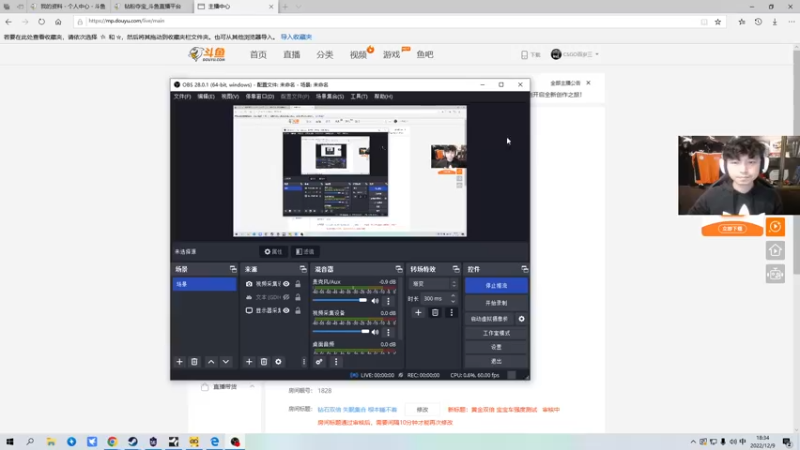Screen dimensions: 800x450
Task: Open source properties gear in 来源 panel toolbar
Action: [x=278, y=362]
